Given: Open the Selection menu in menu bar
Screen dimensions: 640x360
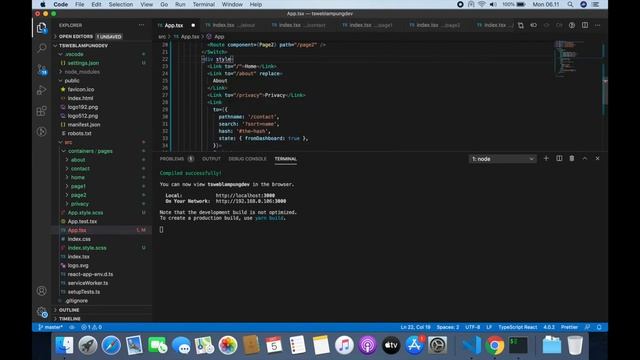Looking at the screenshot, I should tap(120, 4).
